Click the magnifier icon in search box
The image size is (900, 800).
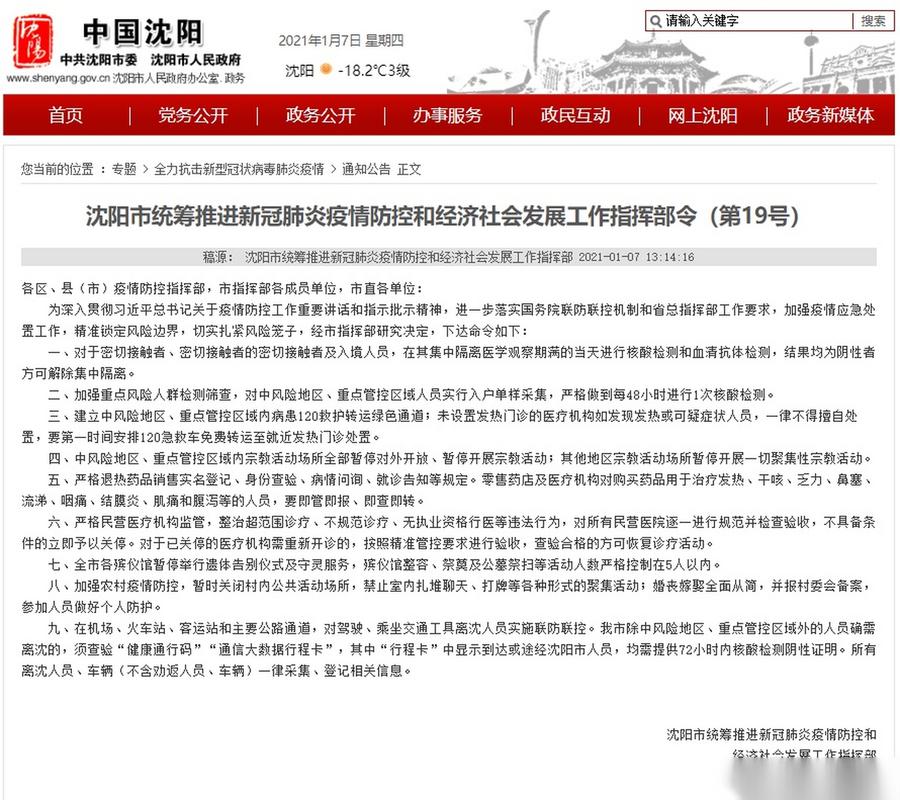pos(655,21)
